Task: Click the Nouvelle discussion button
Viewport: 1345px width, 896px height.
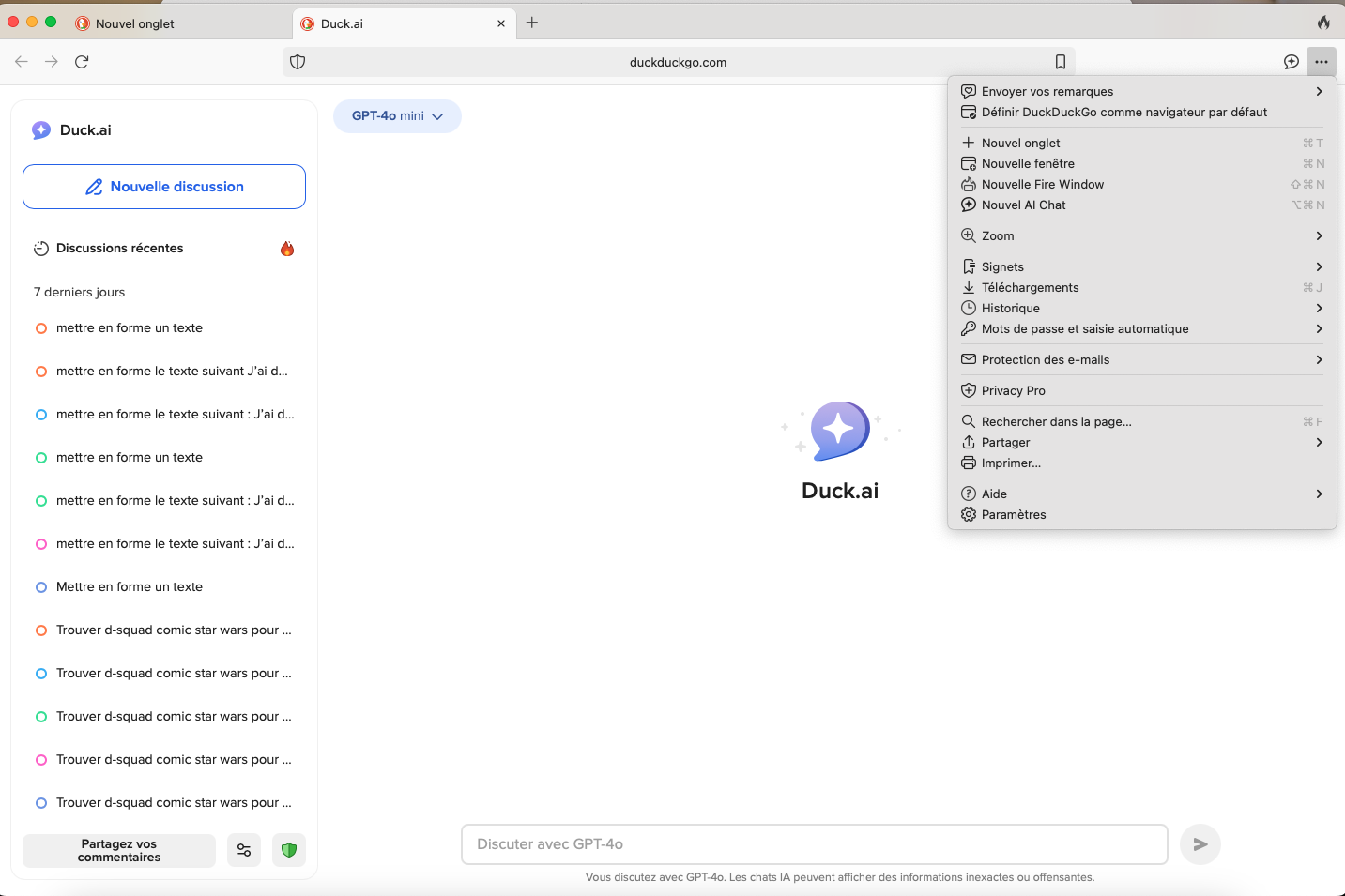Action: point(164,187)
